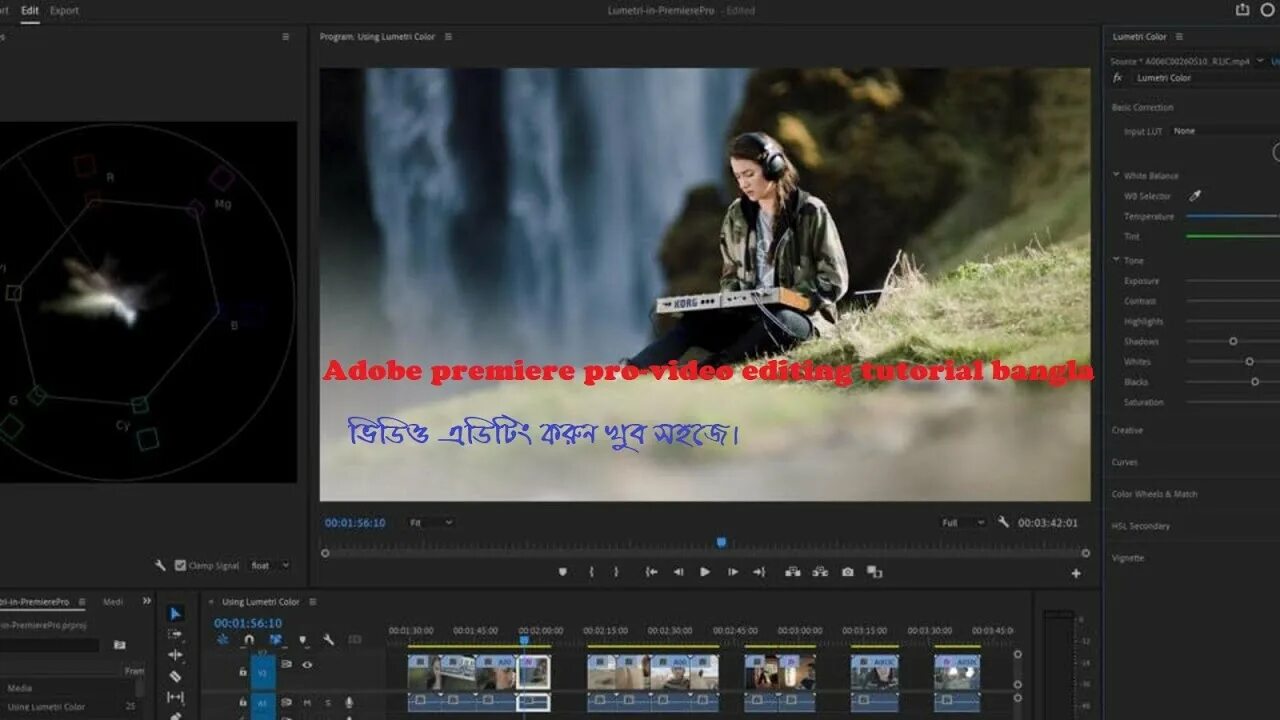Adjust the Shadows slider handle
Screen dimensions: 1280x720
click(x=1233, y=341)
